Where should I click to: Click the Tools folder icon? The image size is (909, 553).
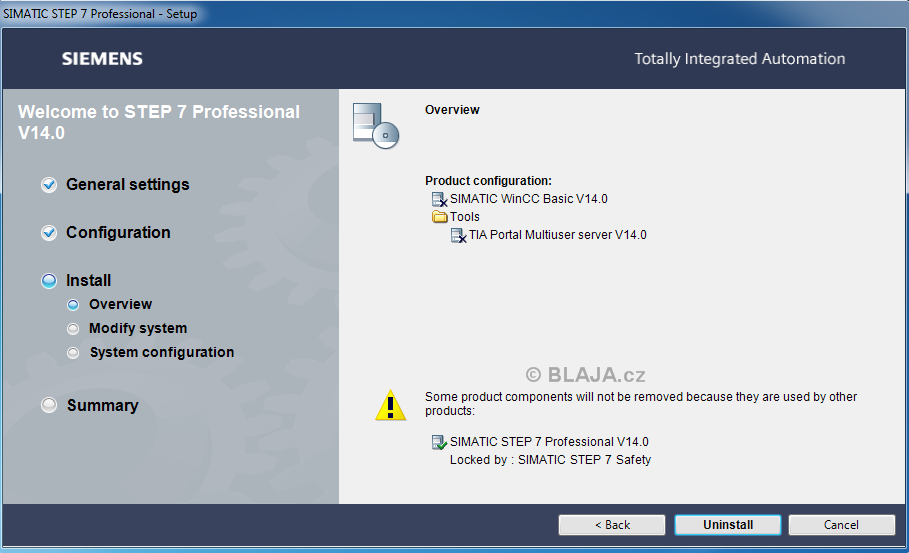[439, 217]
